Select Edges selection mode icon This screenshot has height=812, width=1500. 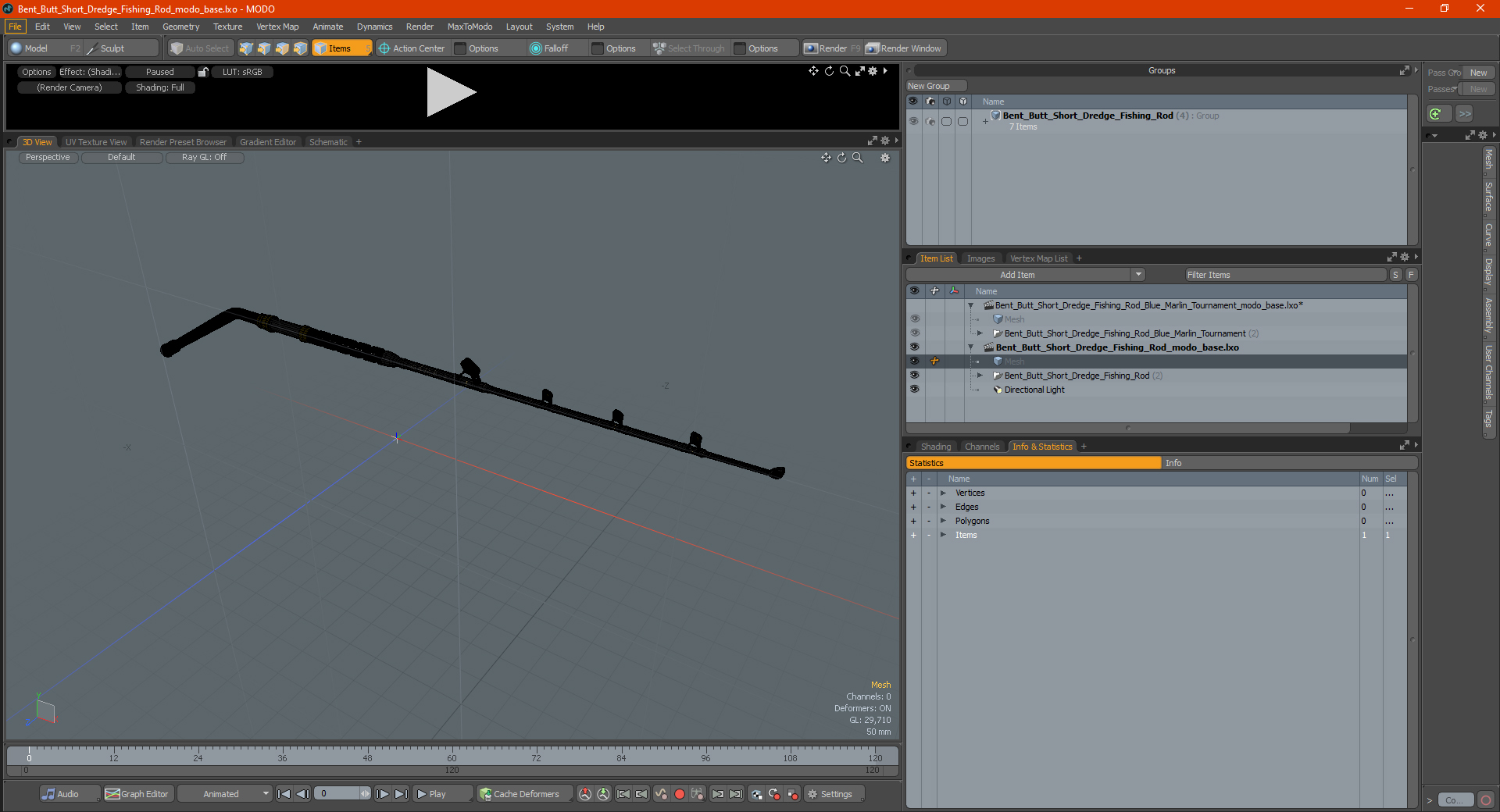pyautogui.click(x=264, y=48)
